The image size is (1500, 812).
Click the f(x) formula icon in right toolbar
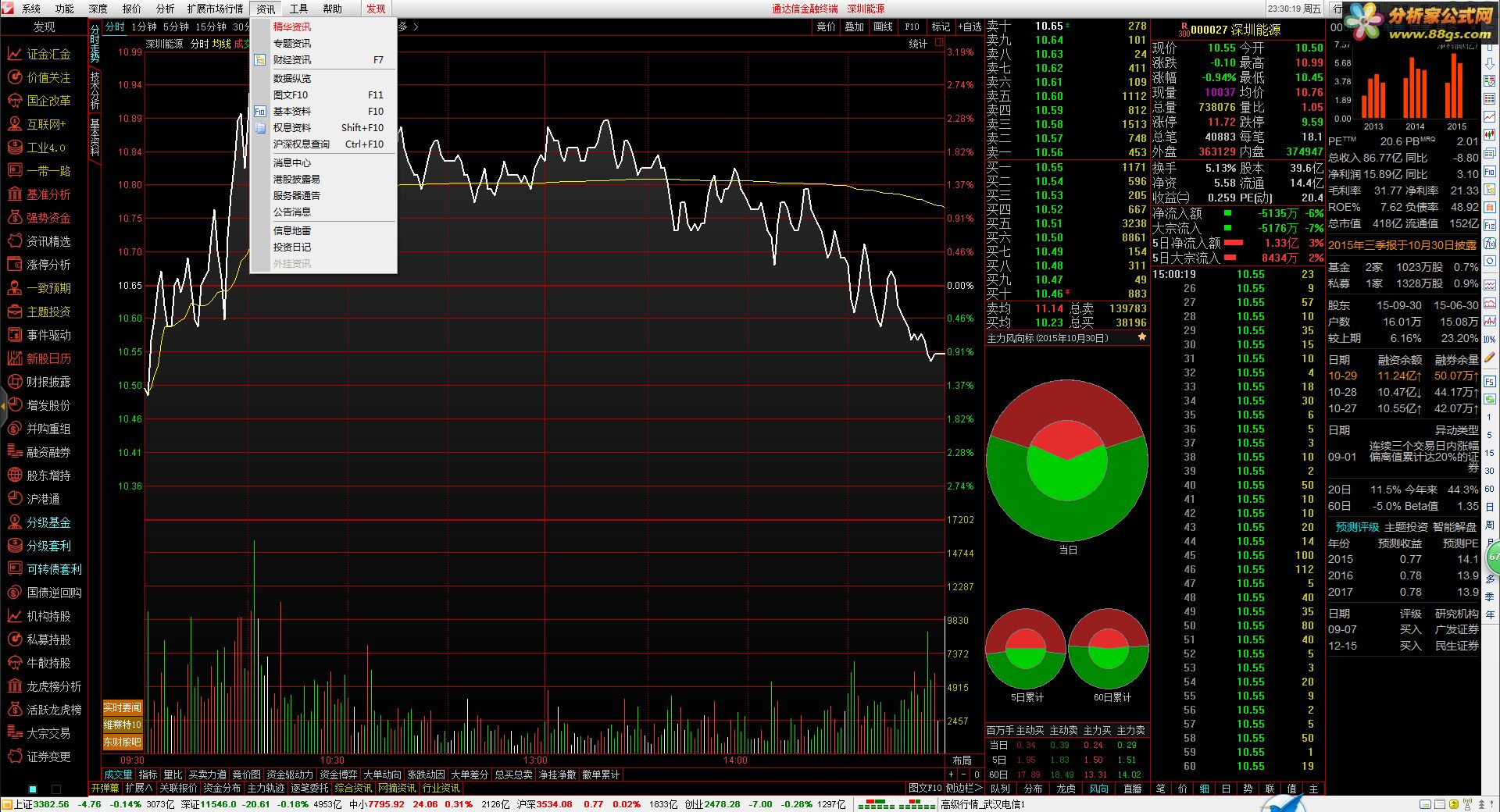1490,243
